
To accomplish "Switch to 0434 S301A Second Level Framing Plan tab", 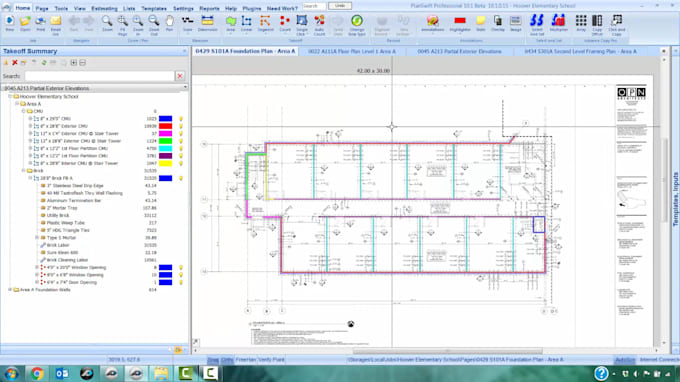I will coord(580,51).
